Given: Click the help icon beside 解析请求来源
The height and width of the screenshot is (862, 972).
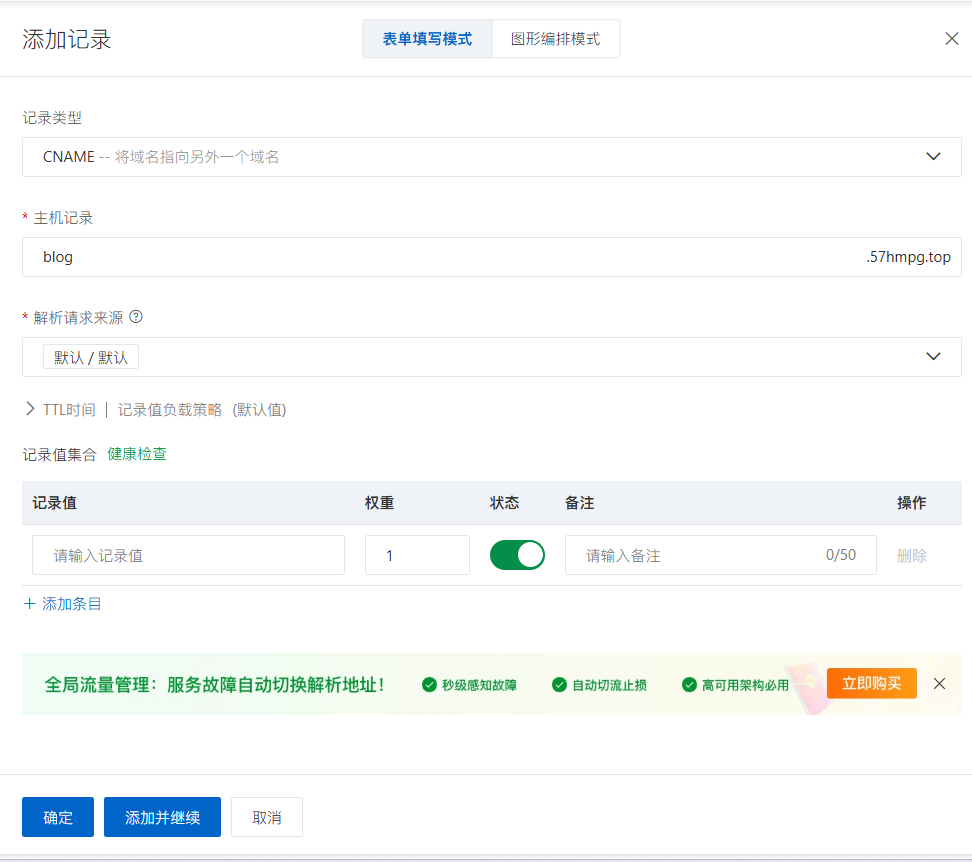Looking at the screenshot, I should click(x=136, y=317).
